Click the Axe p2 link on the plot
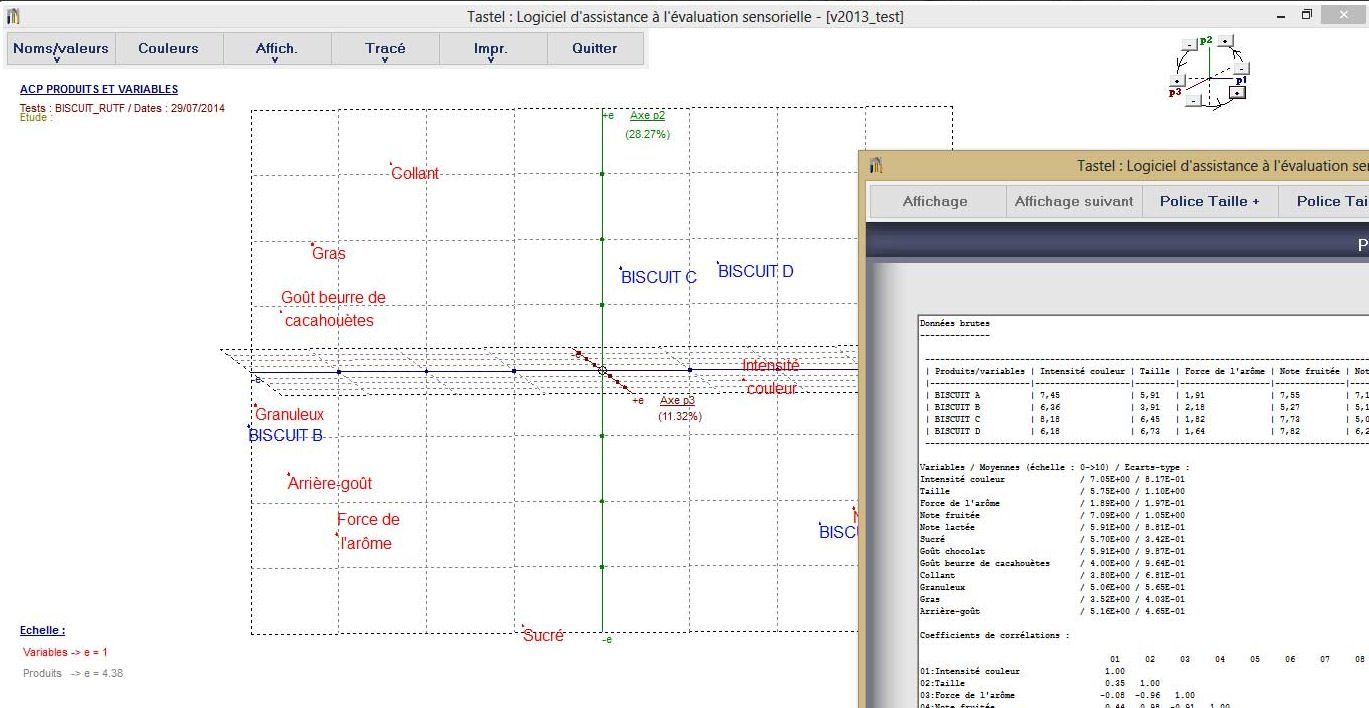The image size is (1369, 708). click(648, 115)
